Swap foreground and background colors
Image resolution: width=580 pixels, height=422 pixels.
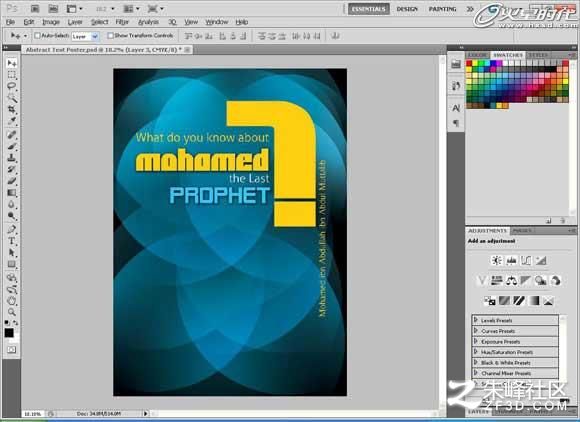click(x=16, y=323)
